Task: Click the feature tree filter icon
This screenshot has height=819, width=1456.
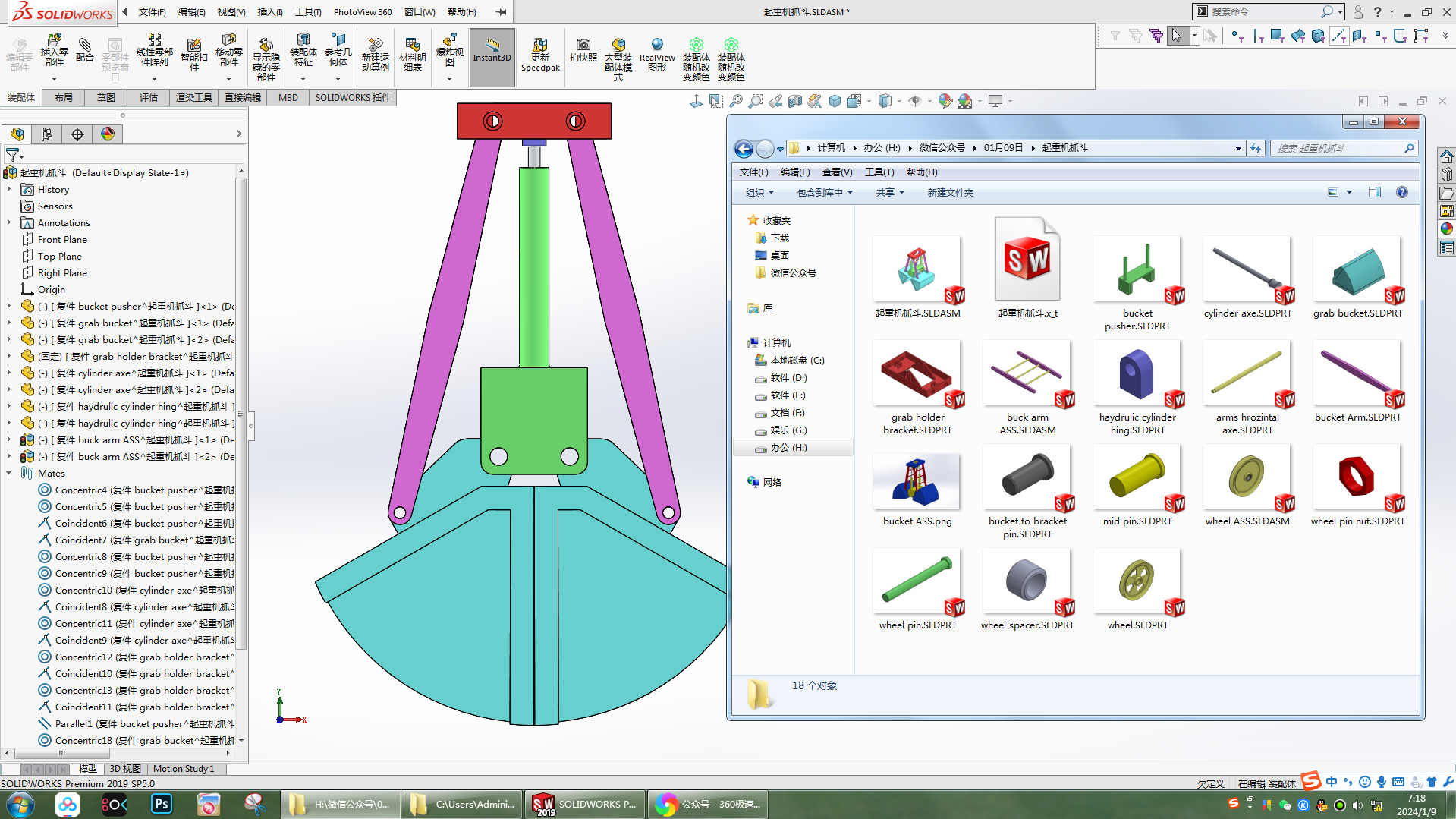Action: (13, 155)
